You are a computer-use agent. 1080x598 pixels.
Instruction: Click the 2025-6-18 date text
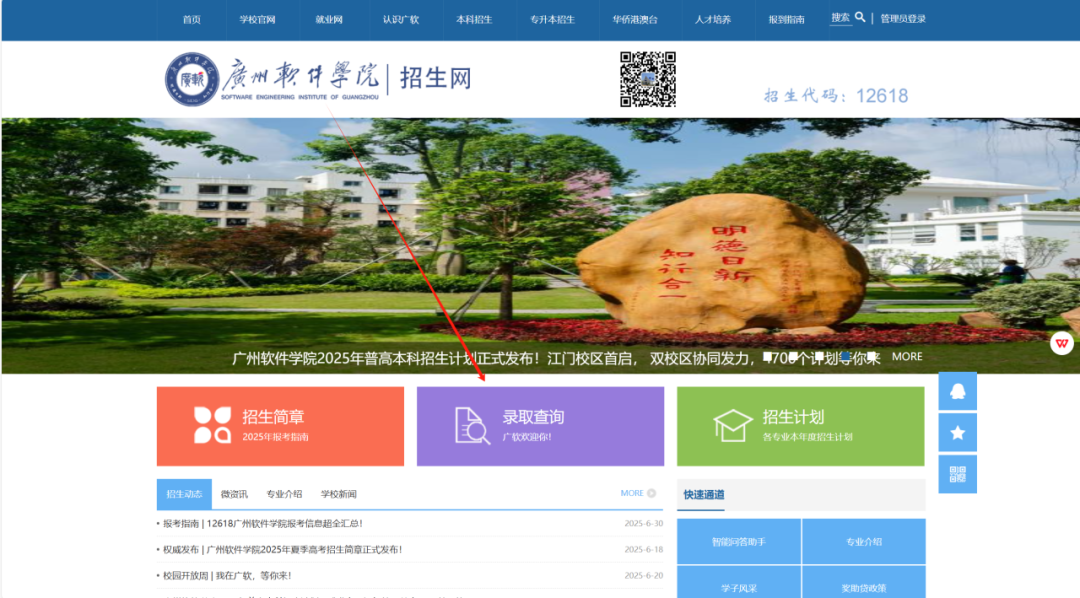pos(643,550)
